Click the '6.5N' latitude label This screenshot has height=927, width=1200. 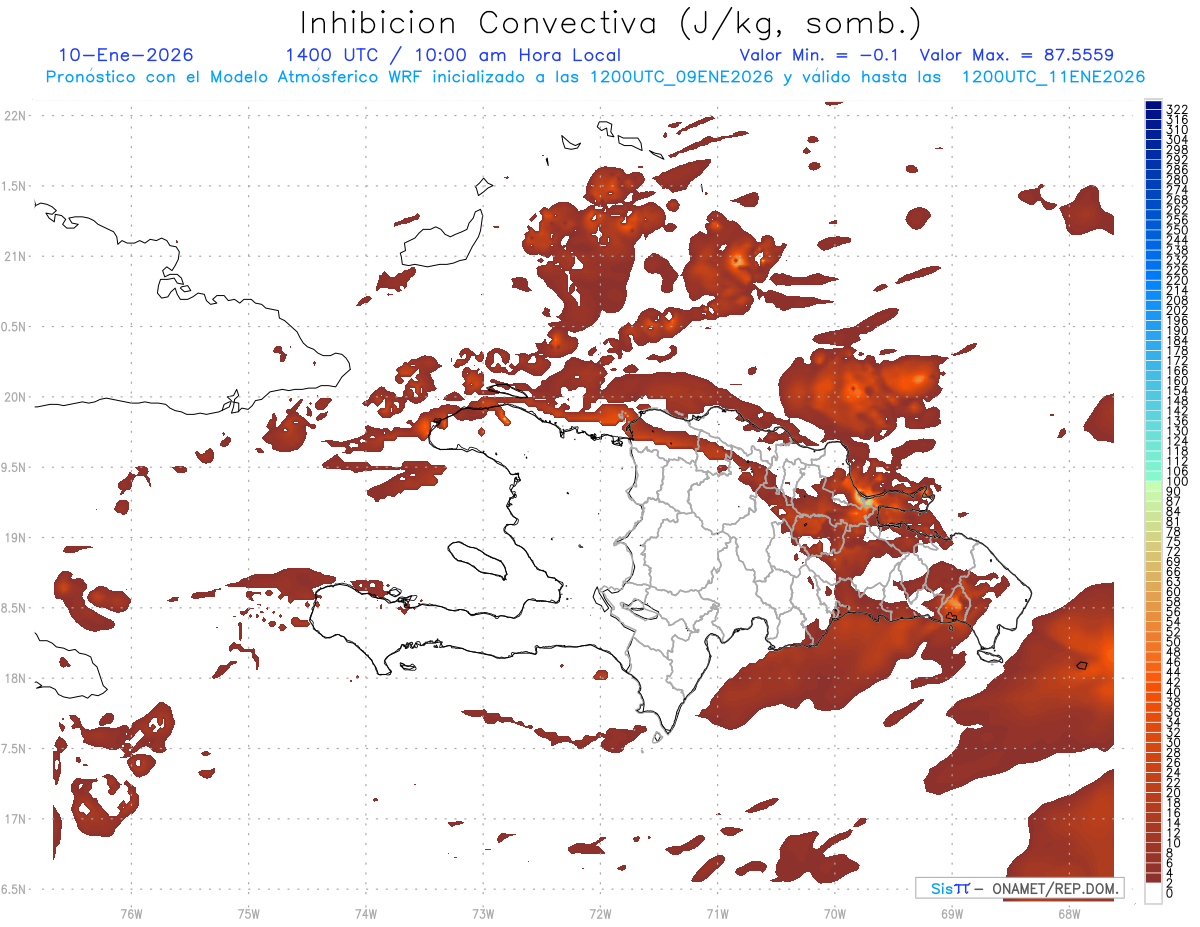15,889
